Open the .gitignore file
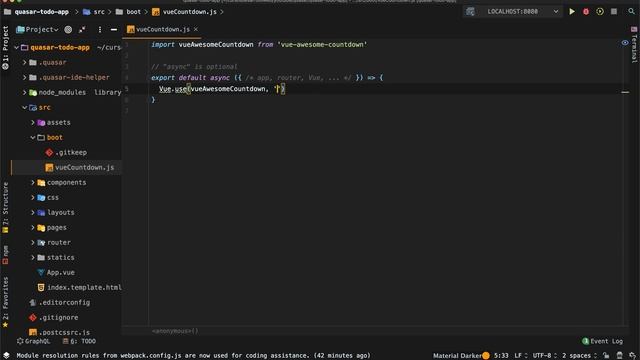The width and height of the screenshot is (640, 360). (53, 317)
